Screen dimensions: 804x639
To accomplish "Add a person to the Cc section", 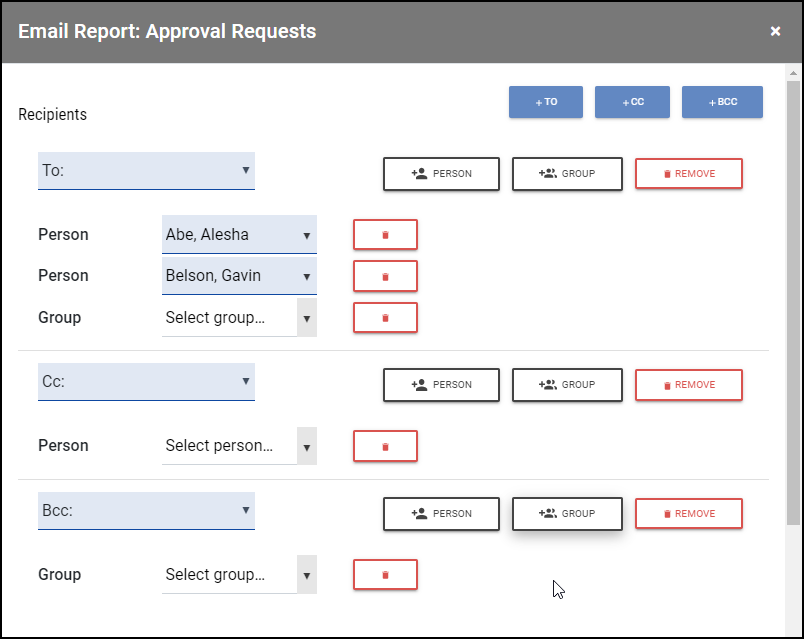I will pyautogui.click(x=441, y=385).
